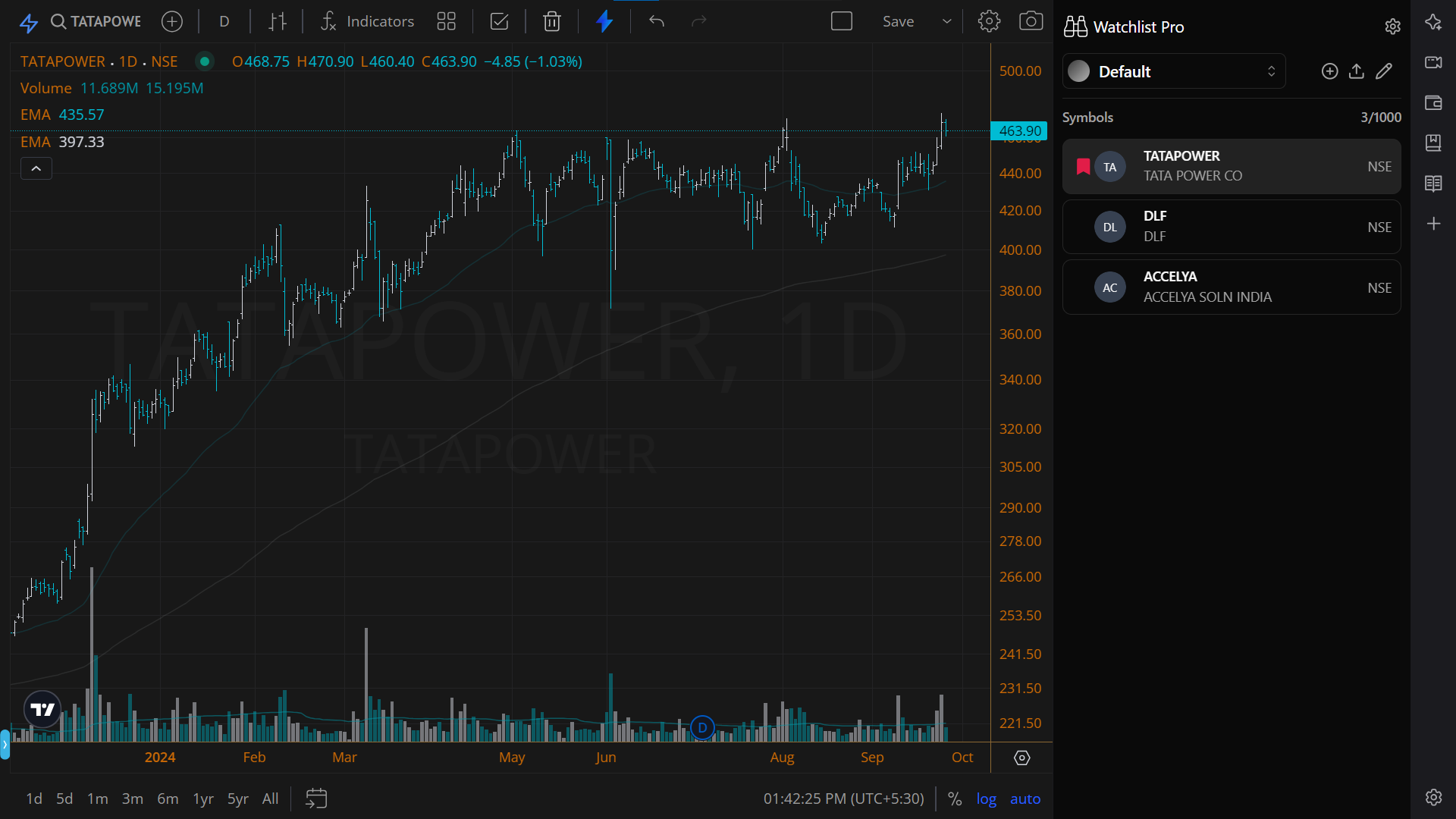Select the All range
The image size is (1456, 819).
point(270,799)
